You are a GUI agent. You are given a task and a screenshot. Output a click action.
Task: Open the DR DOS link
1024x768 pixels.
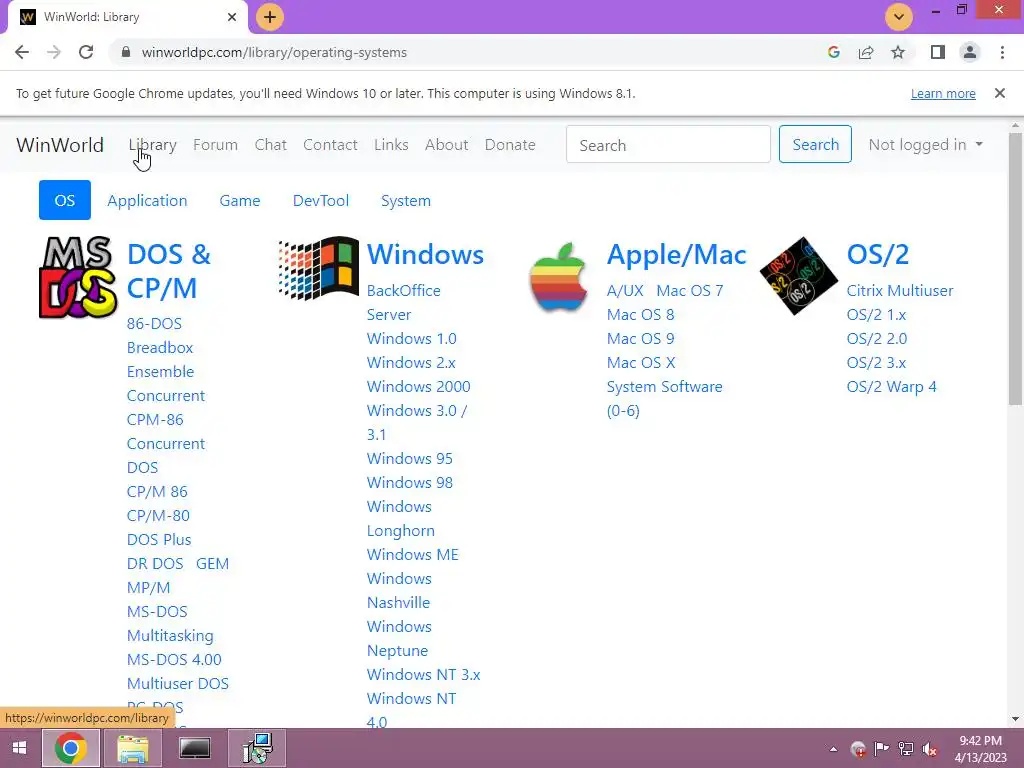pyautogui.click(x=155, y=564)
